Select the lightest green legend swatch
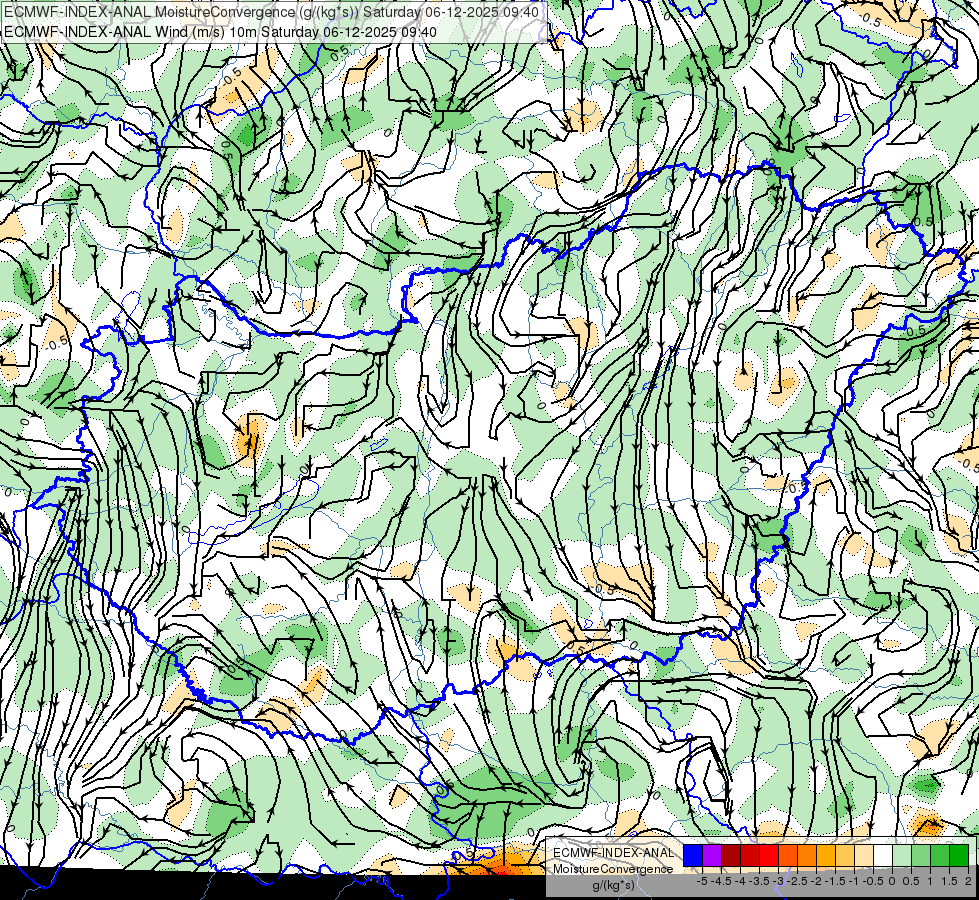The height and width of the screenshot is (900, 979). (902, 856)
